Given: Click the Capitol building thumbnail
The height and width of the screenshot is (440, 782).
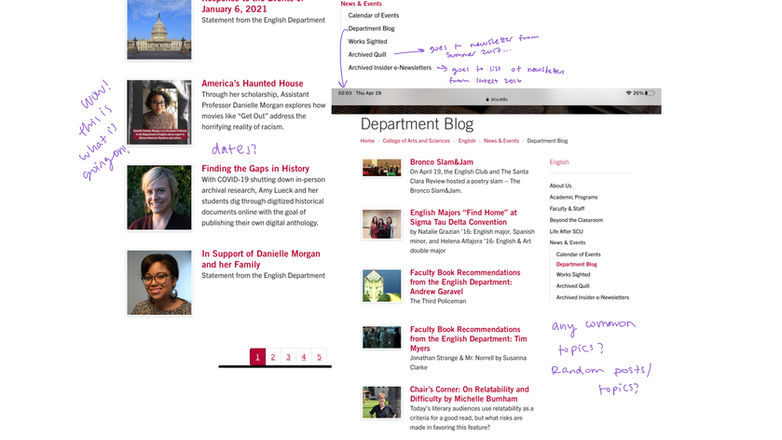Looking at the screenshot, I should pyautogui.click(x=159, y=29).
